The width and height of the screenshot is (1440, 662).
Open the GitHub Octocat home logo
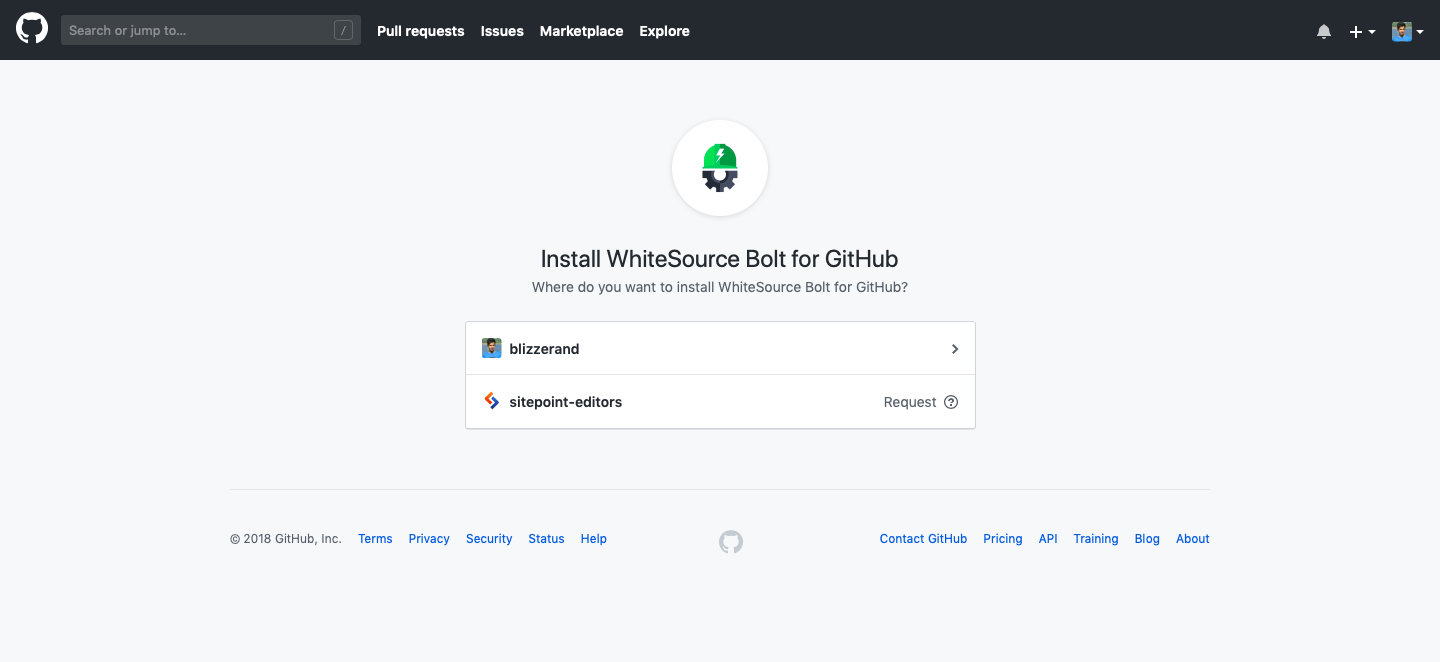32,30
